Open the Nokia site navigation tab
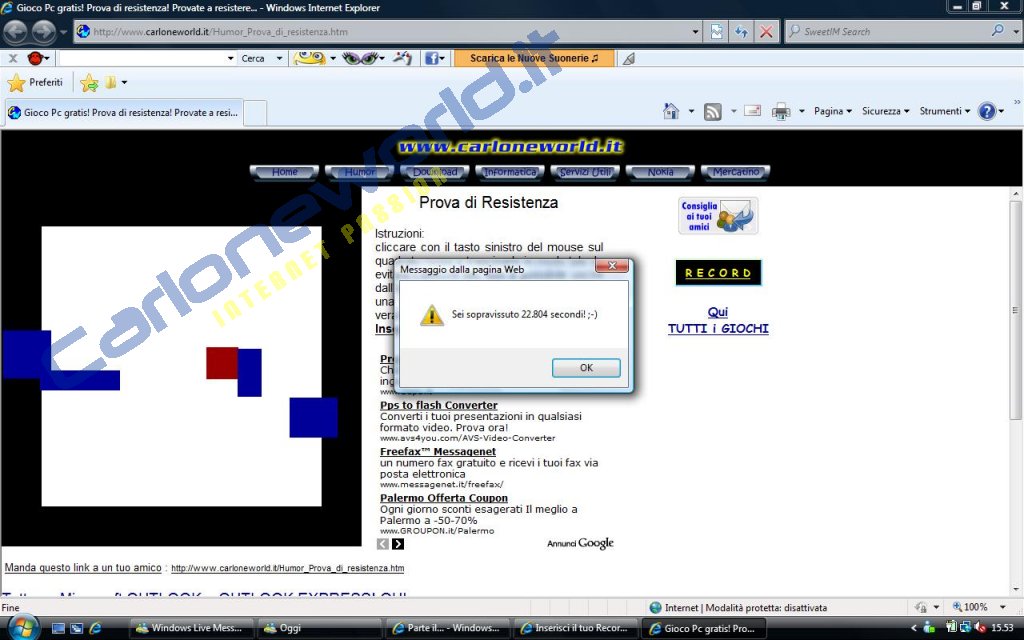Screen dimensions: 1024x640 660,172
